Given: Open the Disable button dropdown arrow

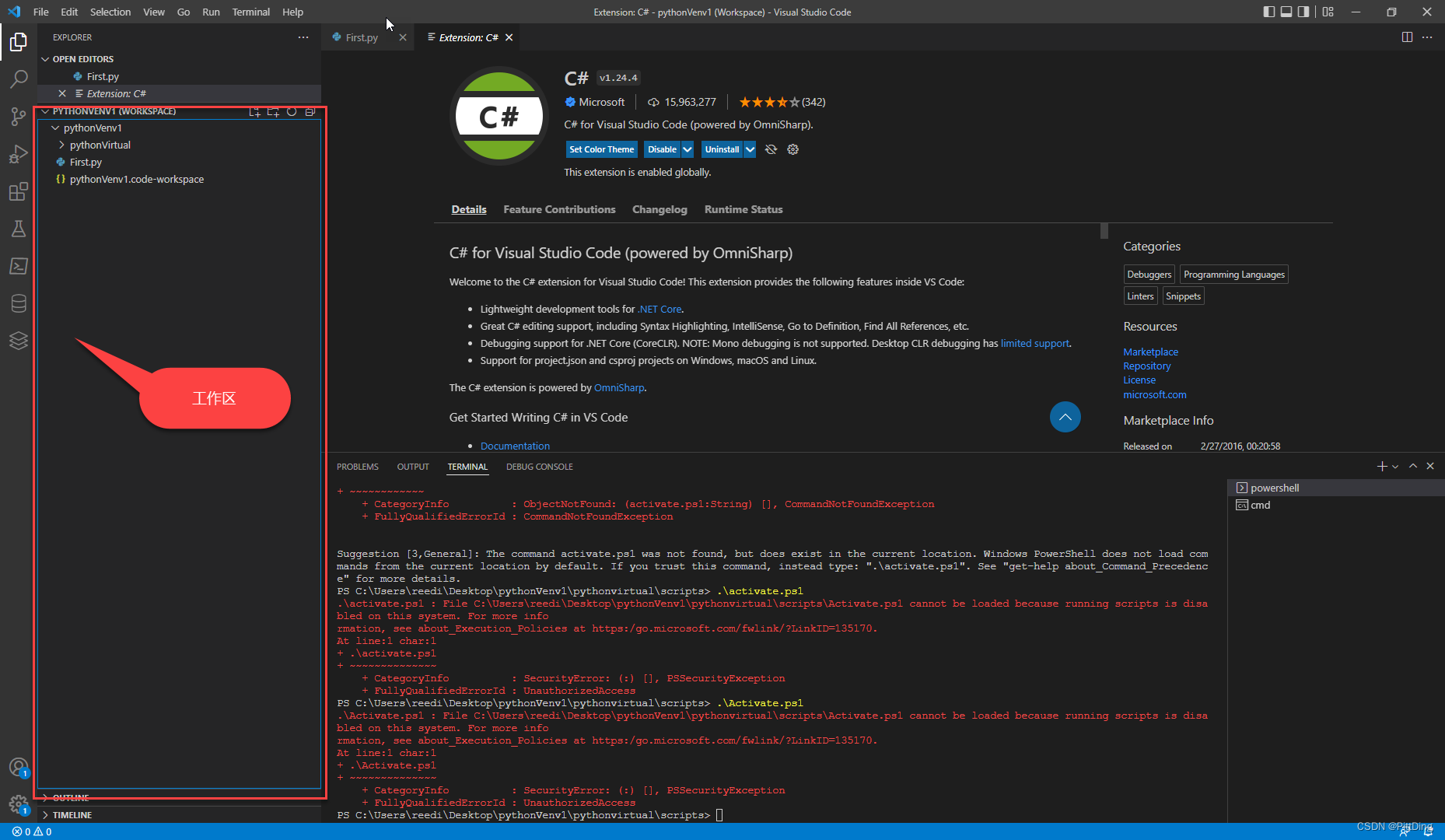Looking at the screenshot, I should coord(688,149).
